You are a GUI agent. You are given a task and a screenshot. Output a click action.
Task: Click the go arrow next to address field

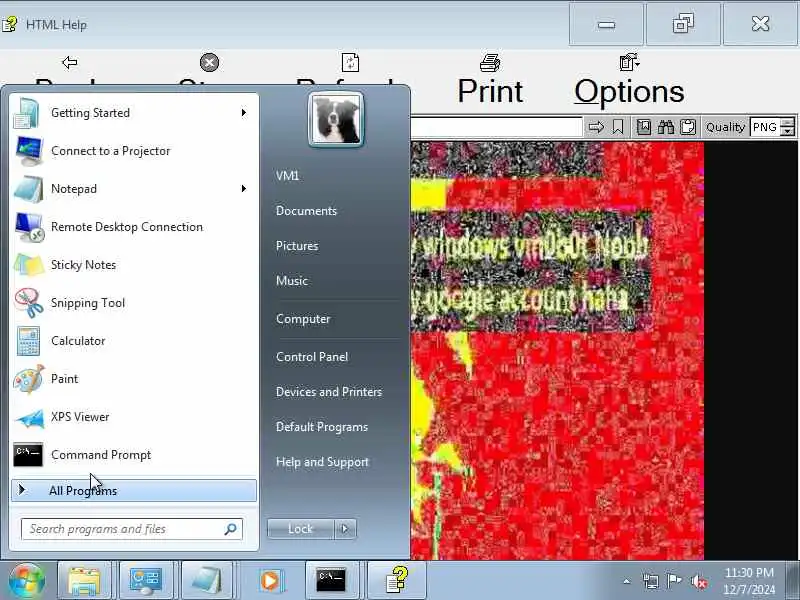pyautogui.click(x=596, y=127)
